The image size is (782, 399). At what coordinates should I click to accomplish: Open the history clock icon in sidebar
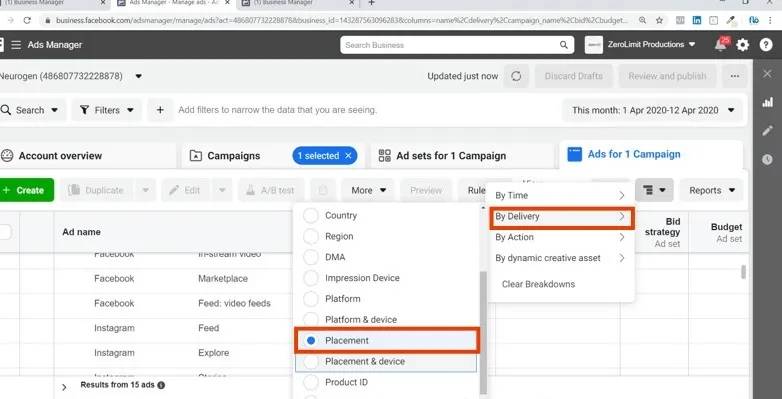[x=768, y=160]
